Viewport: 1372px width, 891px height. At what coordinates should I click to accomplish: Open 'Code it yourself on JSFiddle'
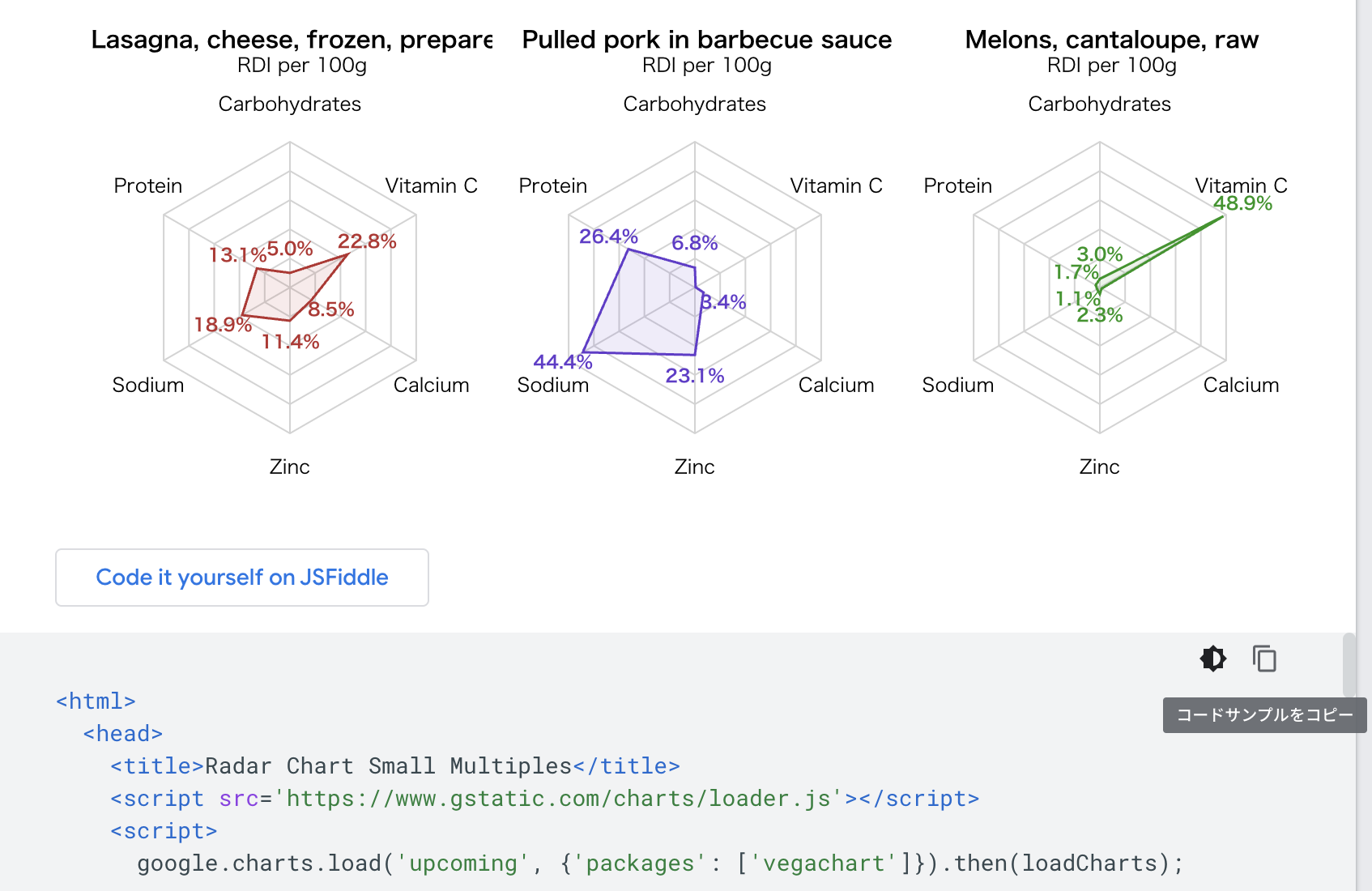click(x=241, y=577)
